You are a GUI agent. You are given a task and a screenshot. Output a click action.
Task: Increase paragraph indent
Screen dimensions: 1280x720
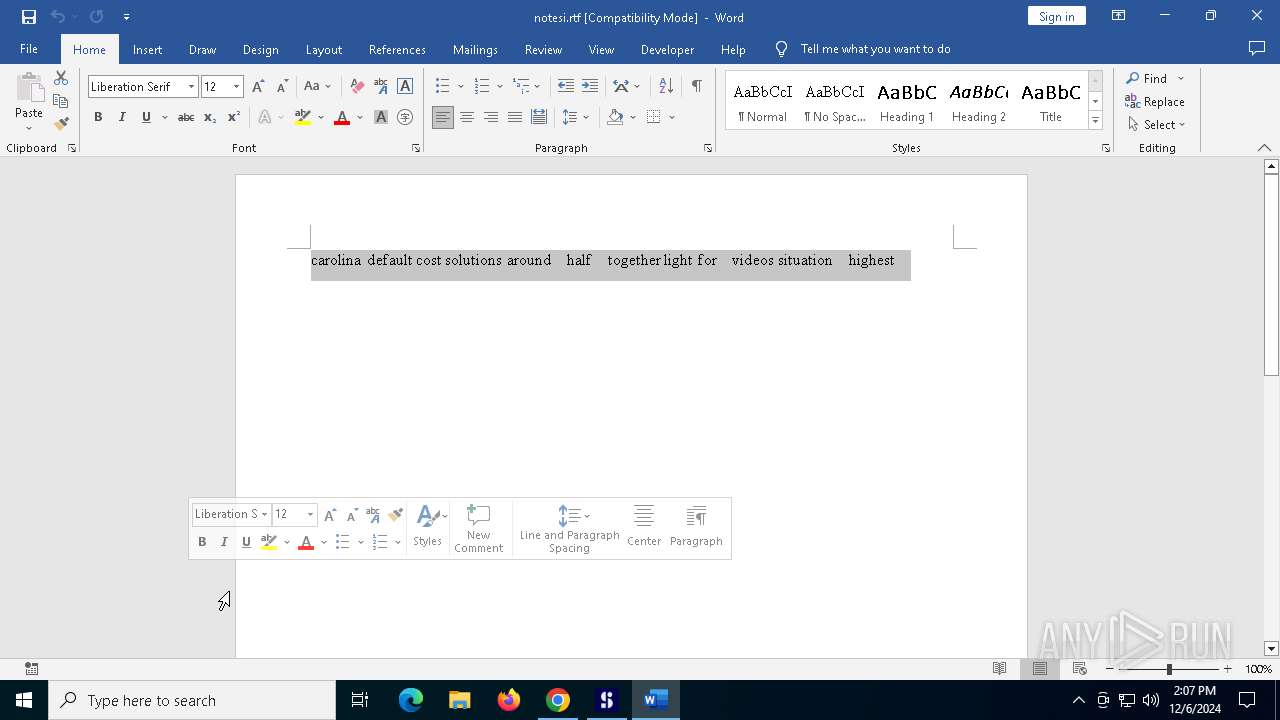(590, 87)
